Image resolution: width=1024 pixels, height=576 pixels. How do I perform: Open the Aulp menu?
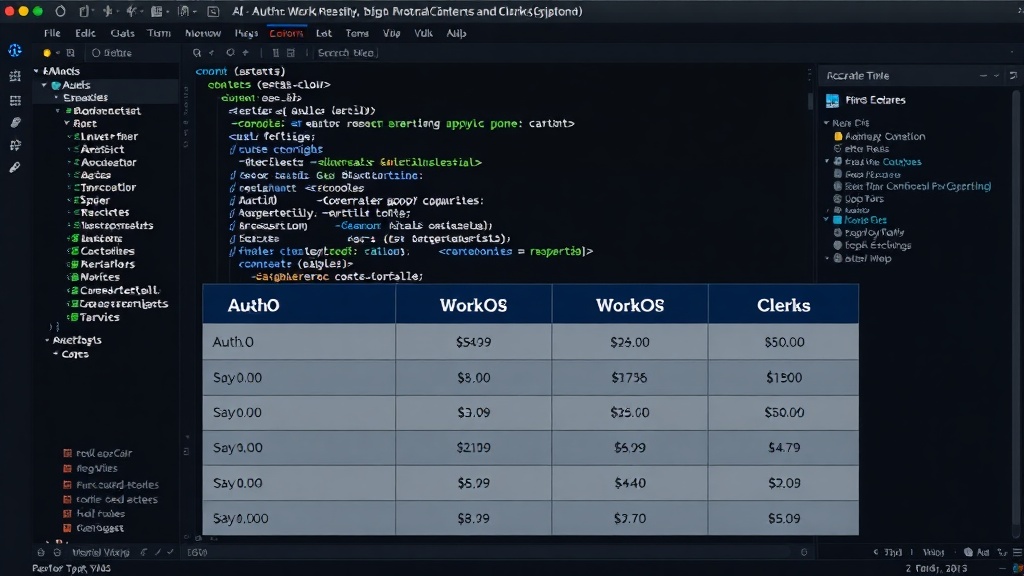(456, 33)
